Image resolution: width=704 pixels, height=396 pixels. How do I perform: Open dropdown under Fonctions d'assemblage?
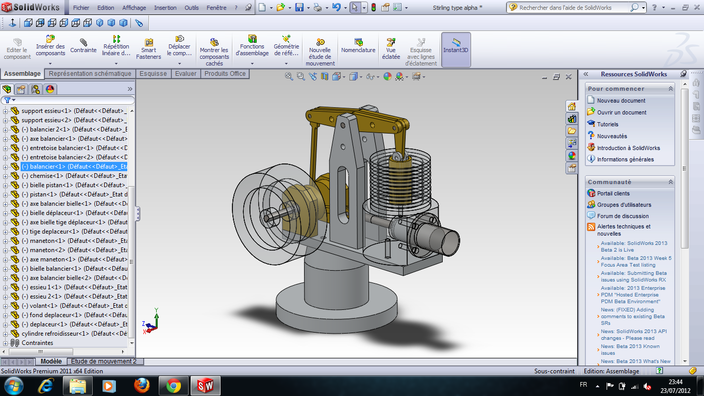[x=252, y=64]
